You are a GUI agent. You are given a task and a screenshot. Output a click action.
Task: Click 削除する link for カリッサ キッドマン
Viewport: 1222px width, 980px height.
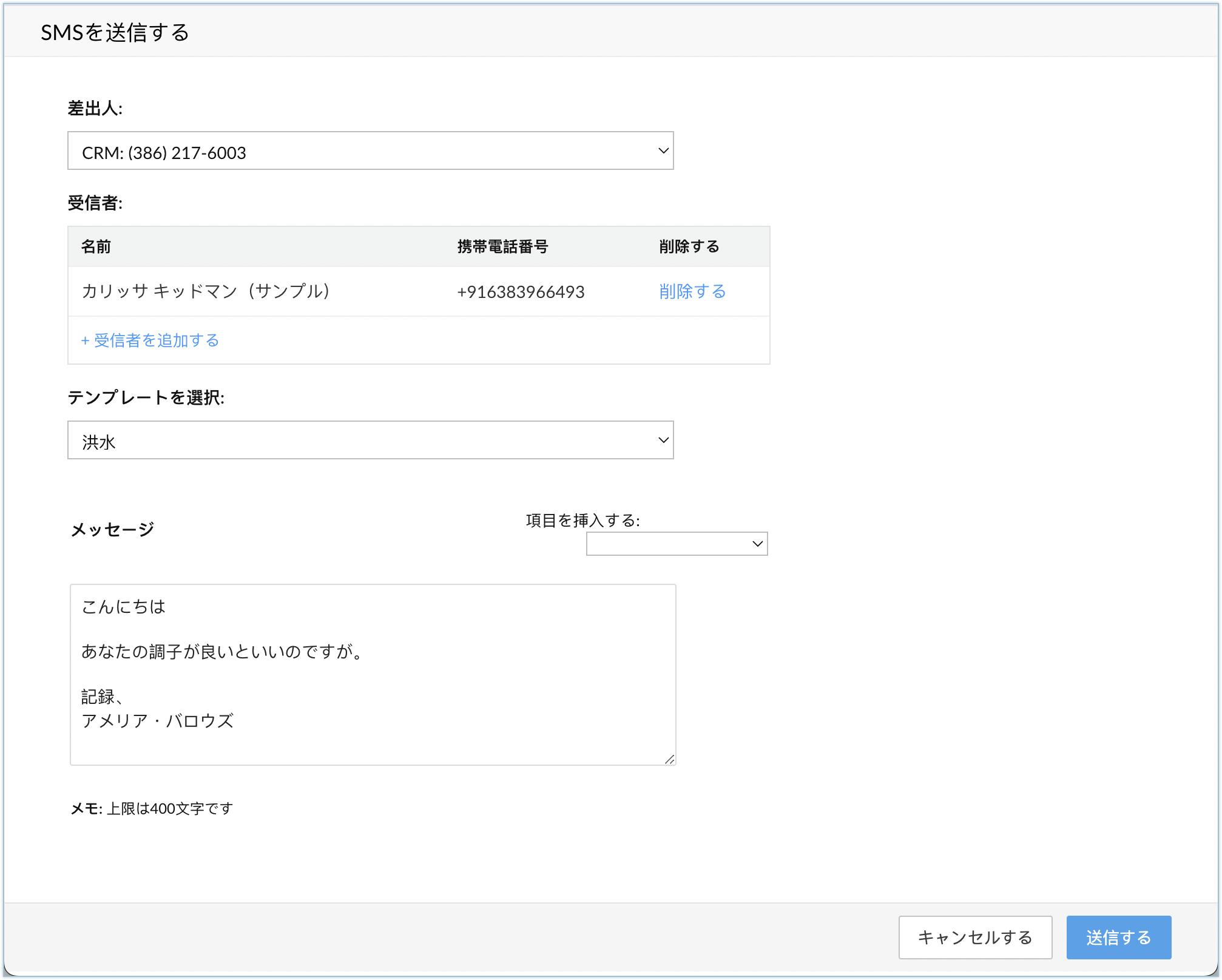pyautogui.click(x=692, y=292)
